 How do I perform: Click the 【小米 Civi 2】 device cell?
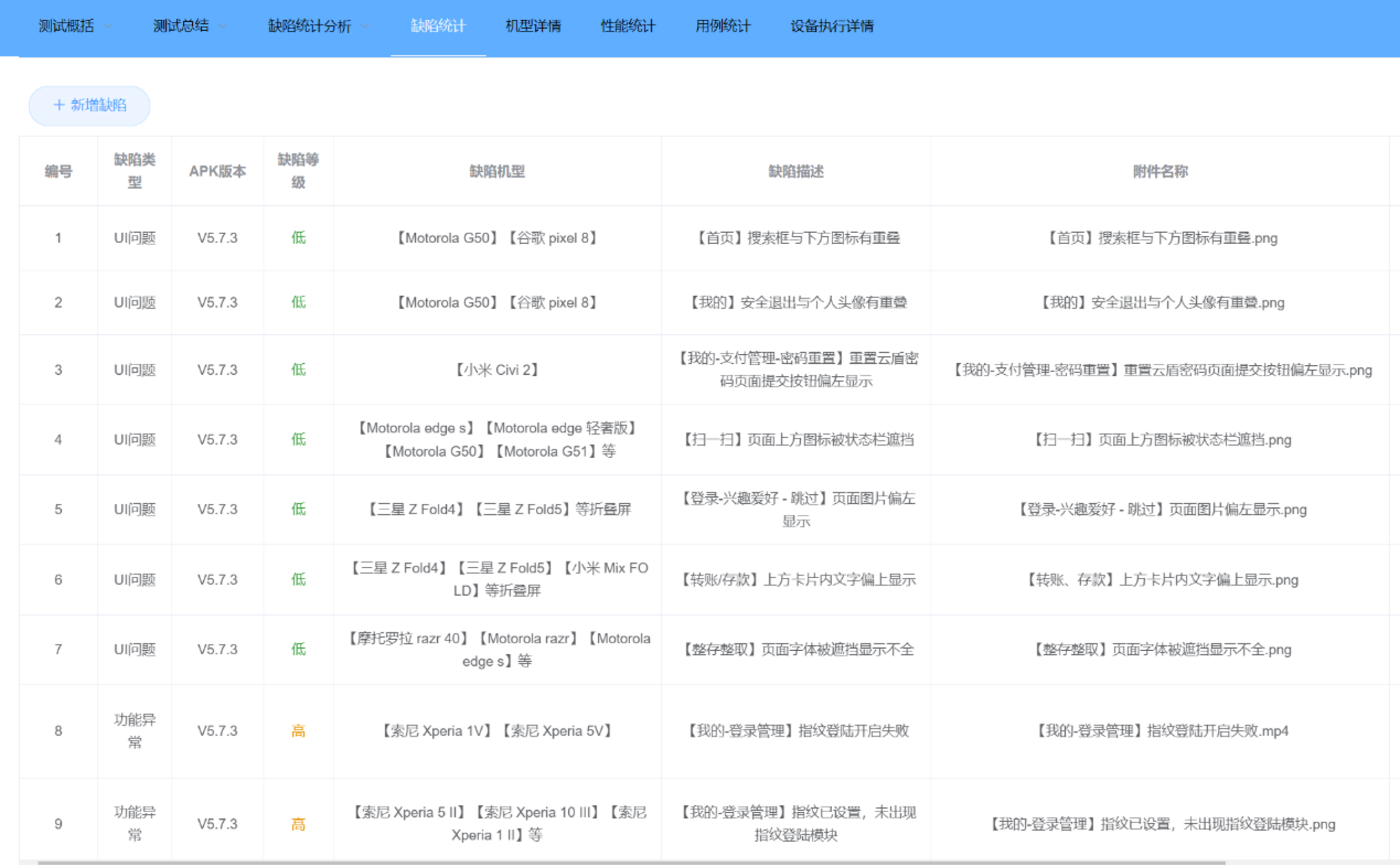(x=497, y=370)
